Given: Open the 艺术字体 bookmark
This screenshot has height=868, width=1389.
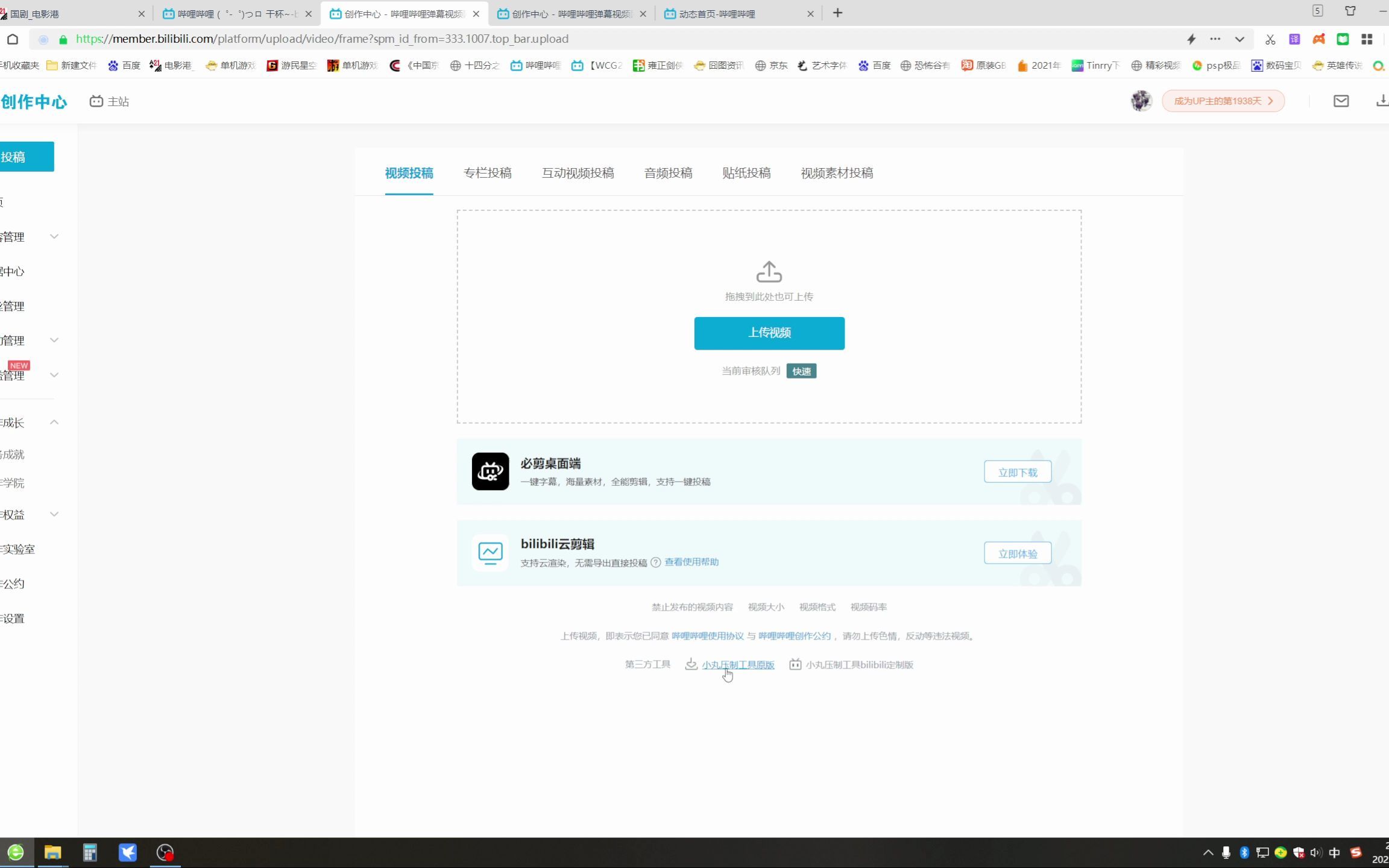Looking at the screenshot, I should coord(822,65).
